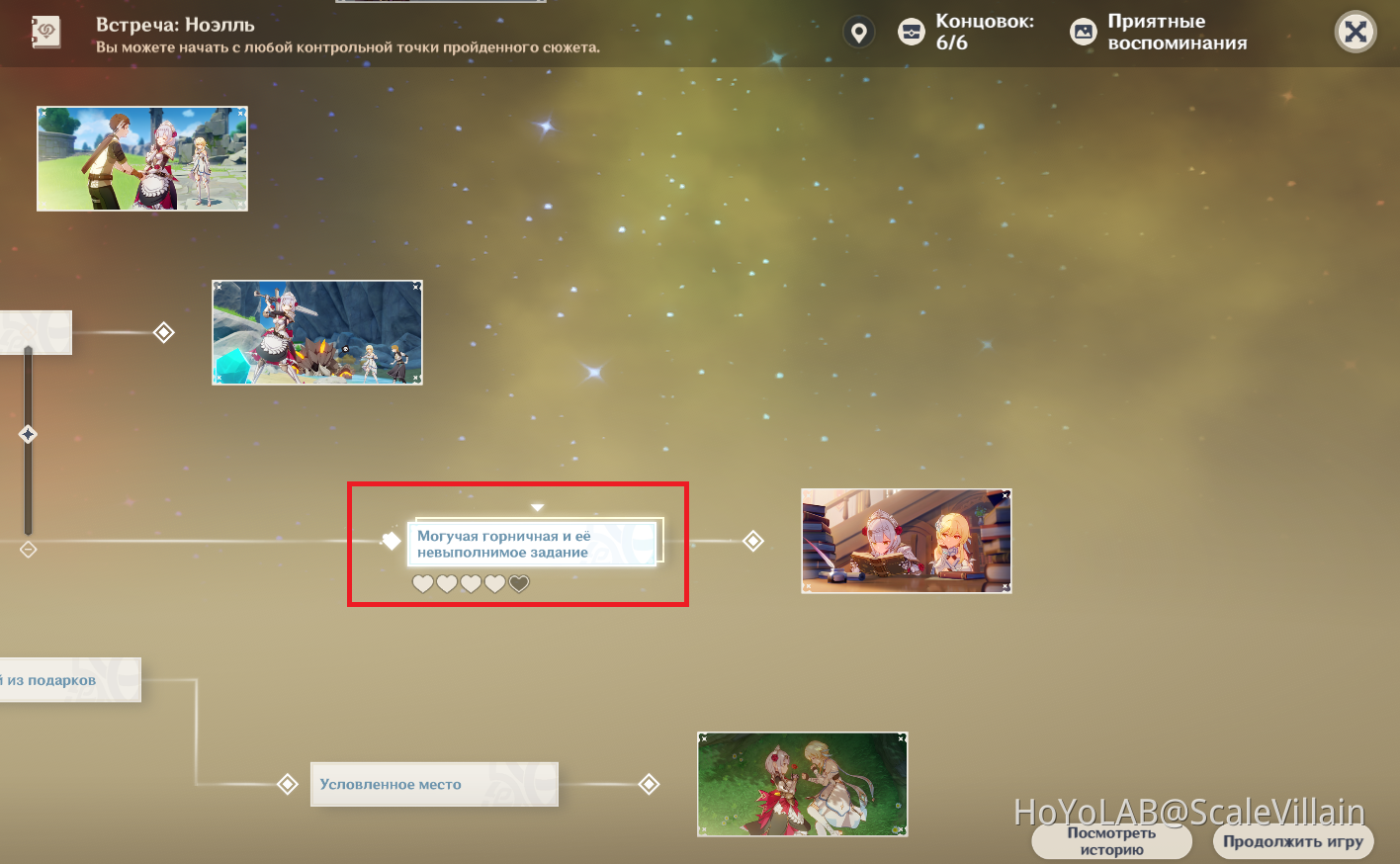Click the handle on the vertical zoom slider

[x=28, y=434]
